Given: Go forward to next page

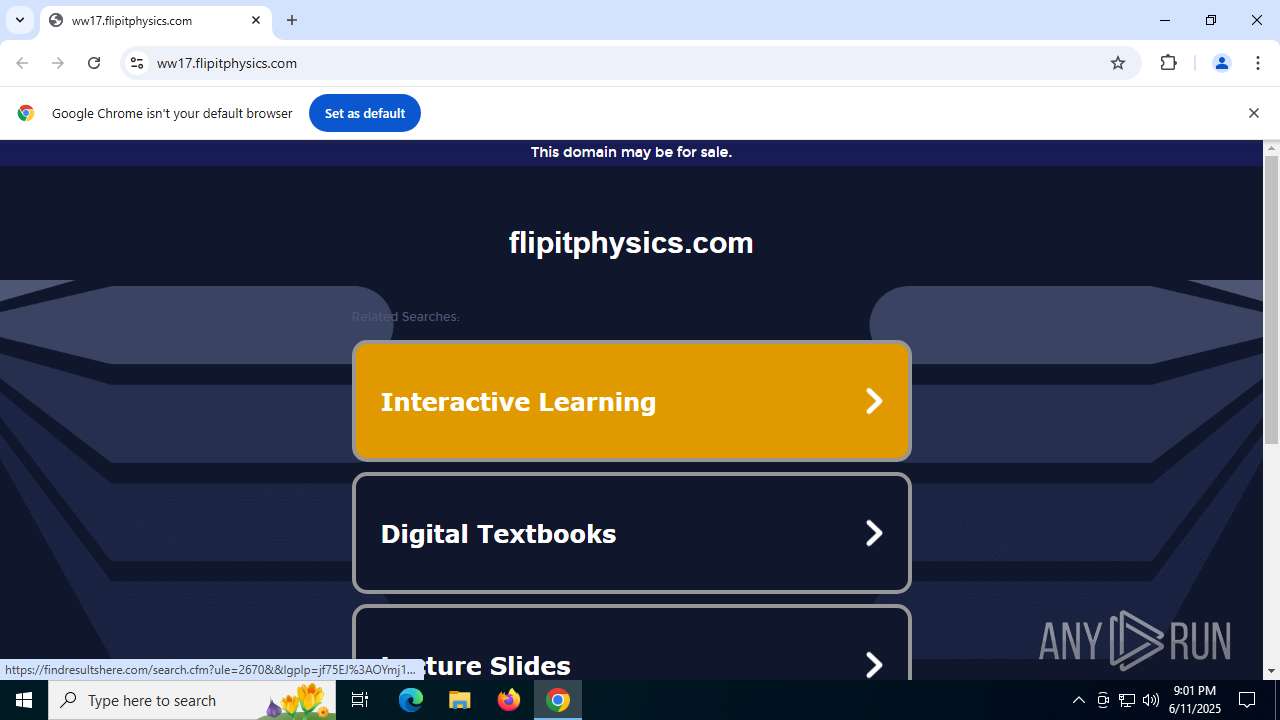Looking at the screenshot, I should [58, 63].
